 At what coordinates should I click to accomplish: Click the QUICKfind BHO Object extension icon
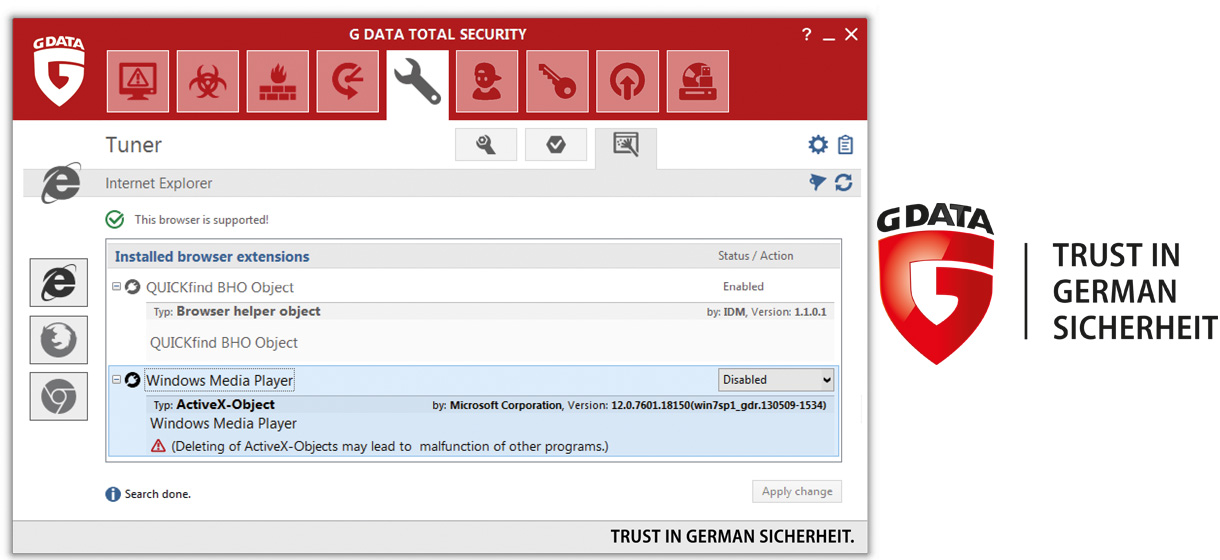pos(132,287)
